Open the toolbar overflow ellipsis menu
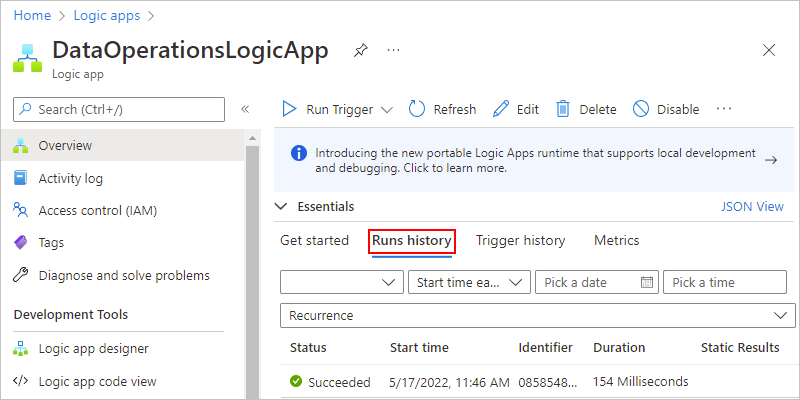Viewport: 800px width, 400px height. 724,109
